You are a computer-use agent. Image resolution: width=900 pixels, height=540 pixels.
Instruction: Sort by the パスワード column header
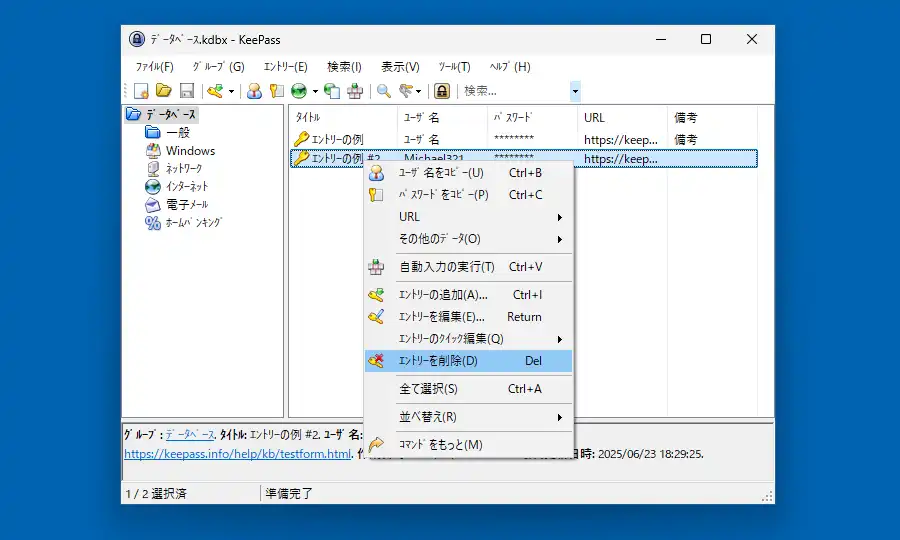pos(532,118)
